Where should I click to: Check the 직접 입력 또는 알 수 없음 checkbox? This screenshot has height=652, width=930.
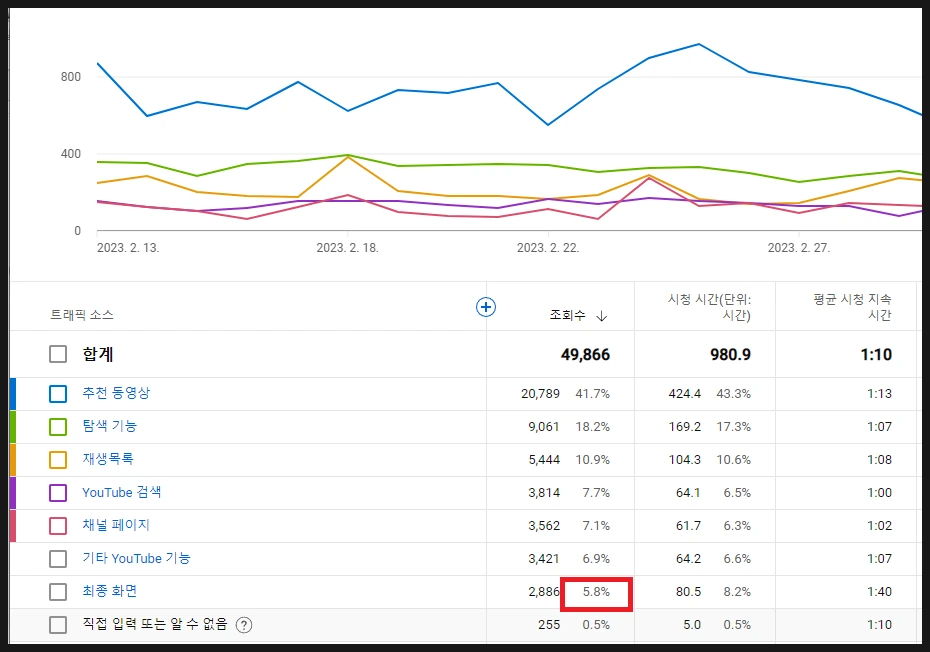click(x=58, y=625)
